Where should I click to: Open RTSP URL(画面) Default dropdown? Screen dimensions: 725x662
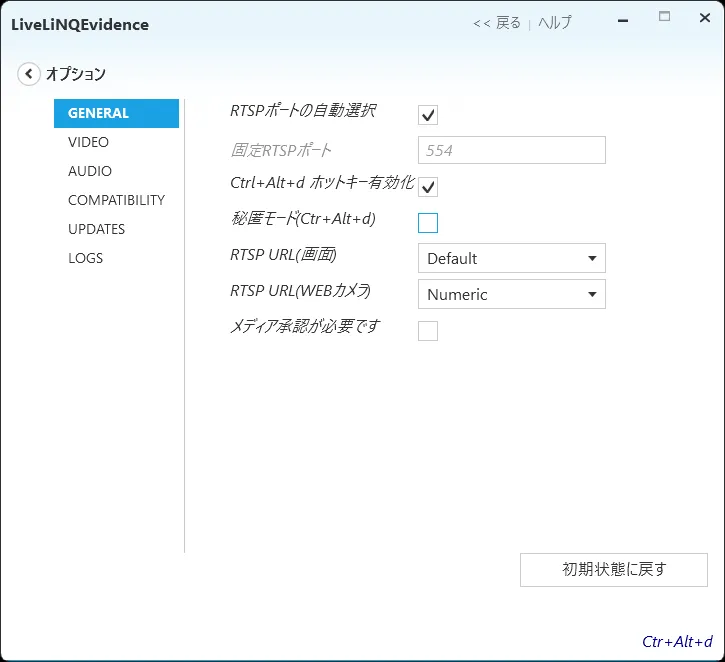(512, 258)
